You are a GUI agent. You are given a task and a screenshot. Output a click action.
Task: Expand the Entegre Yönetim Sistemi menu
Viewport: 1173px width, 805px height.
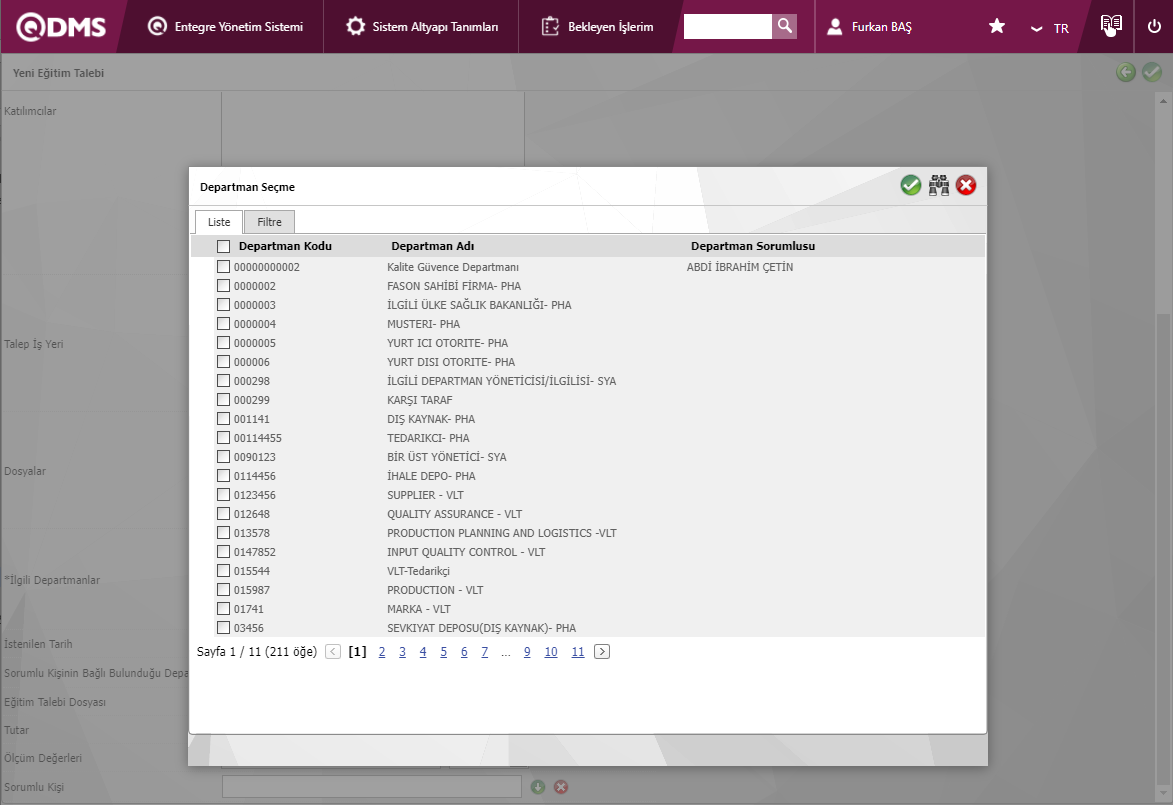(225, 27)
